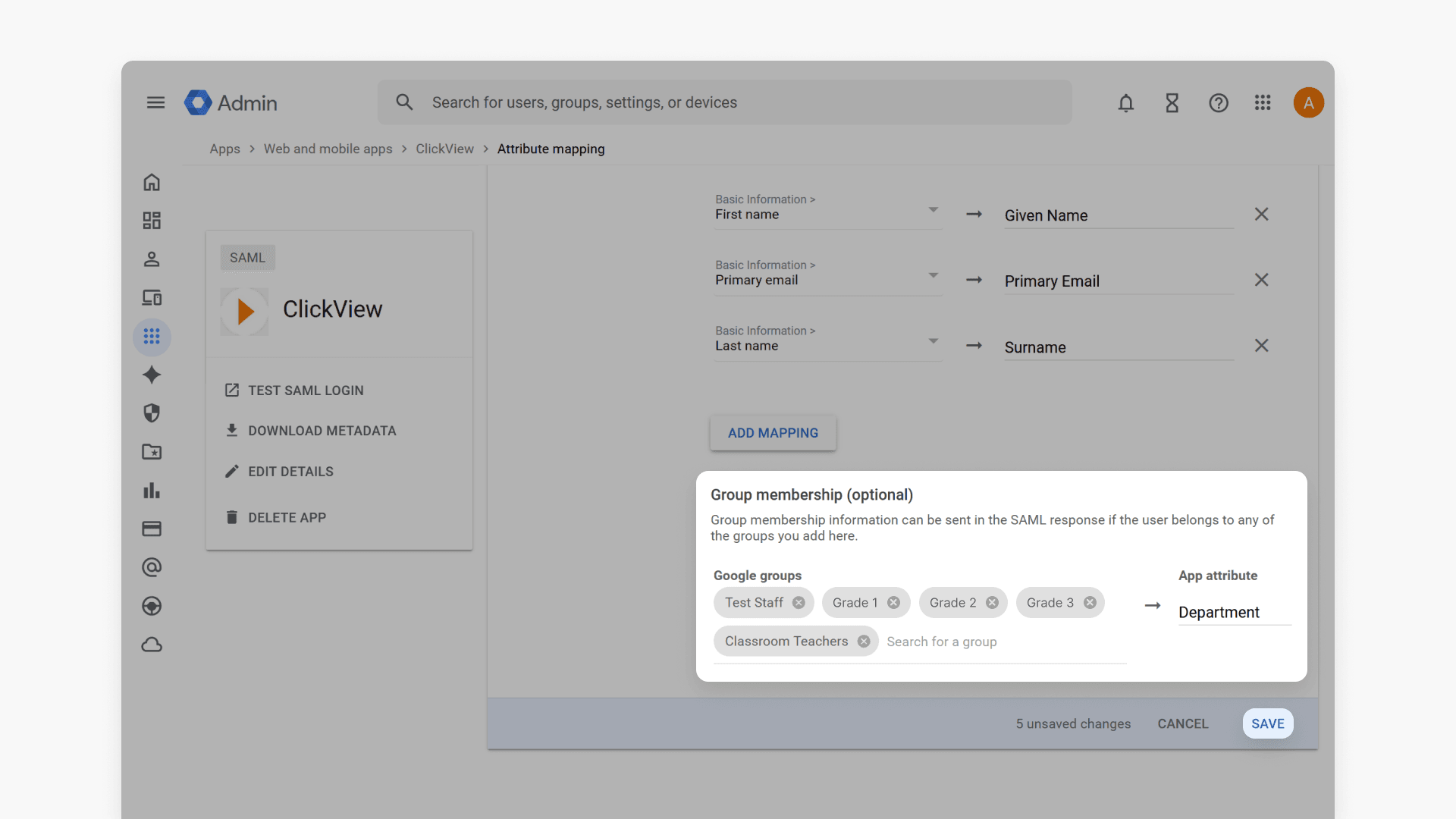Click the Group membership (optional) heading
The image size is (1456, 819).
tap(811, 495)
